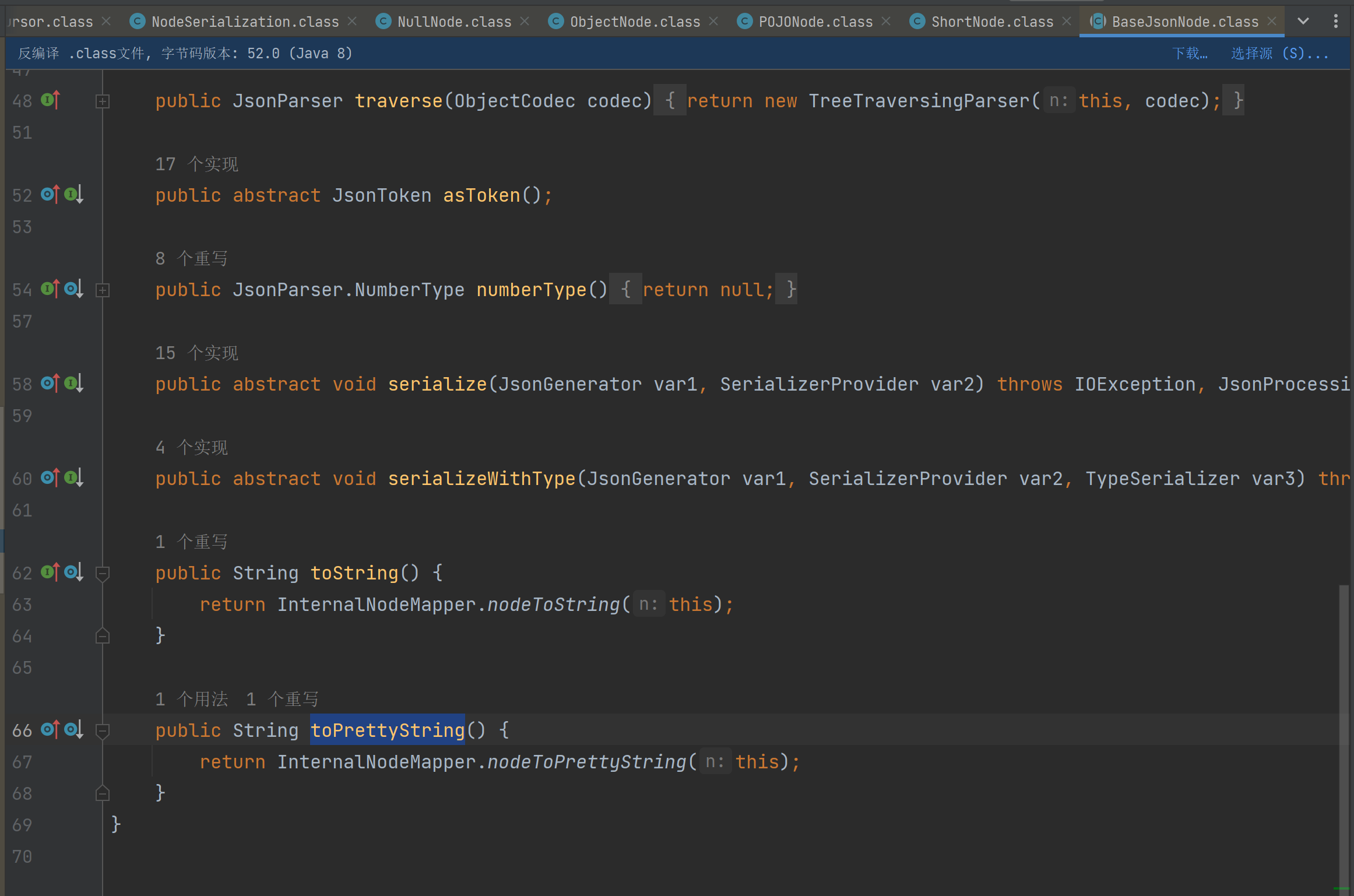
Task: Expand folded traverse method on line 48
Action: coord(103,101)
